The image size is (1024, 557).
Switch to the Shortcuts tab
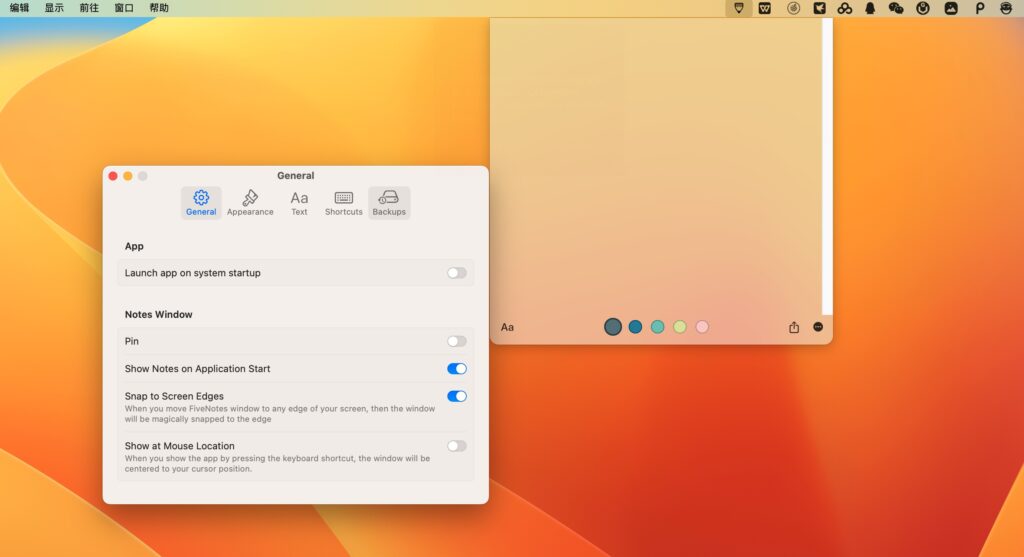pyautogui.click(x=344, y=202)
